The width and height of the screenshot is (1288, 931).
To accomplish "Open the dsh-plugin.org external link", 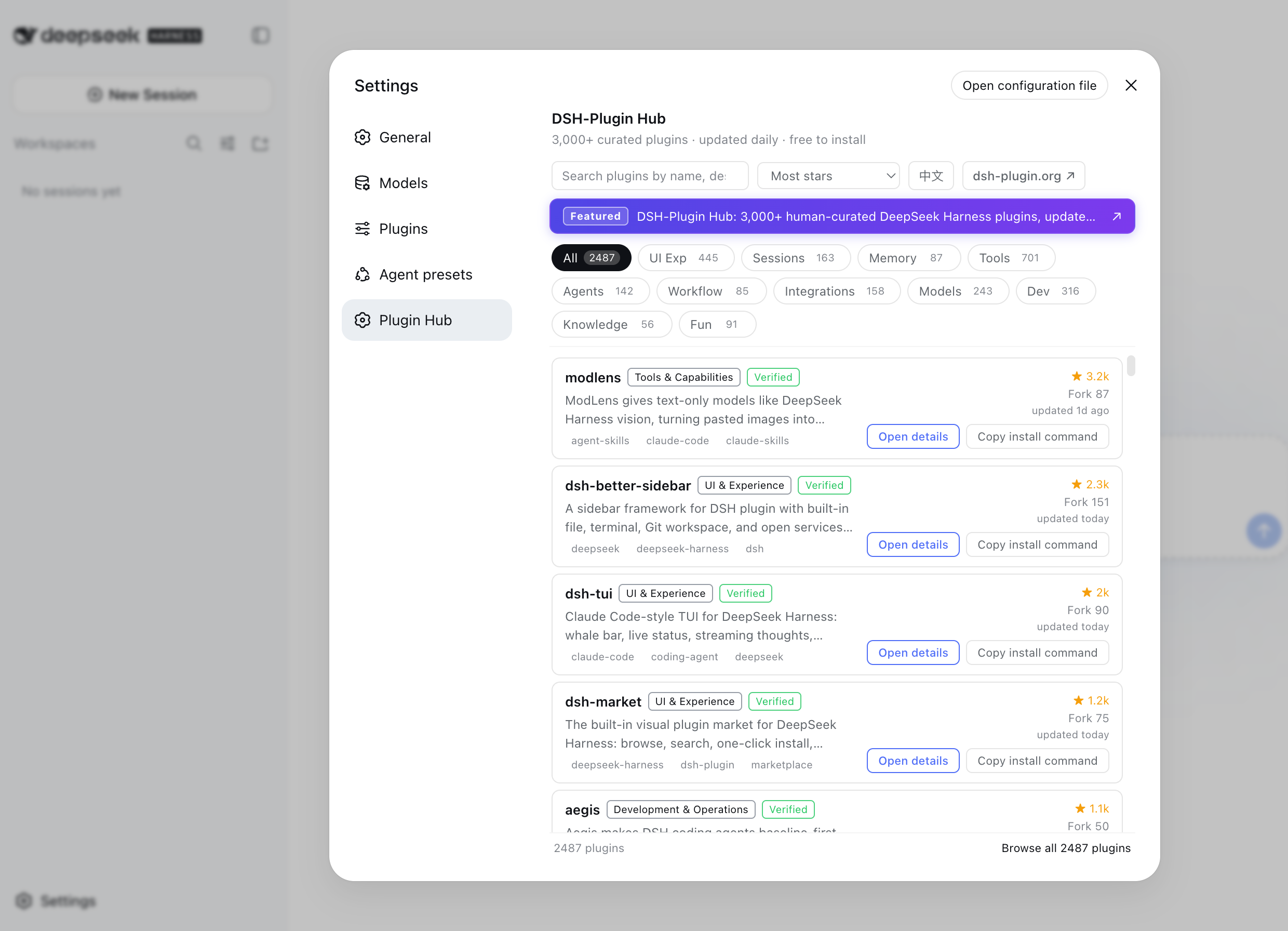I will point(1023,176).
